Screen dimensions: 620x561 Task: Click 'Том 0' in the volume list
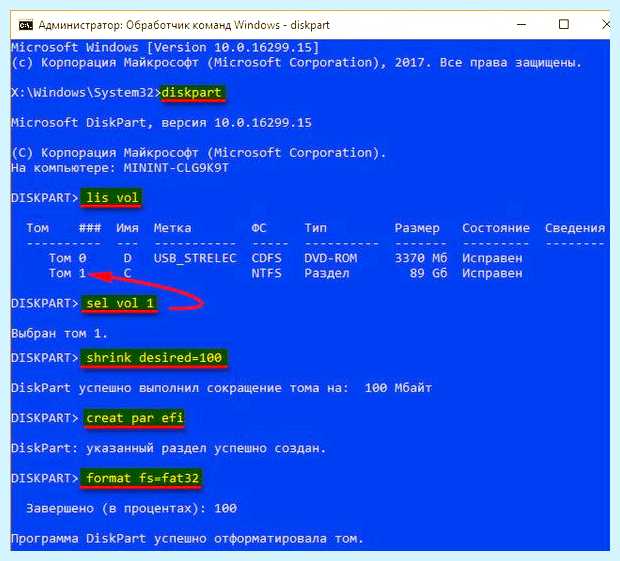(67, 258)
